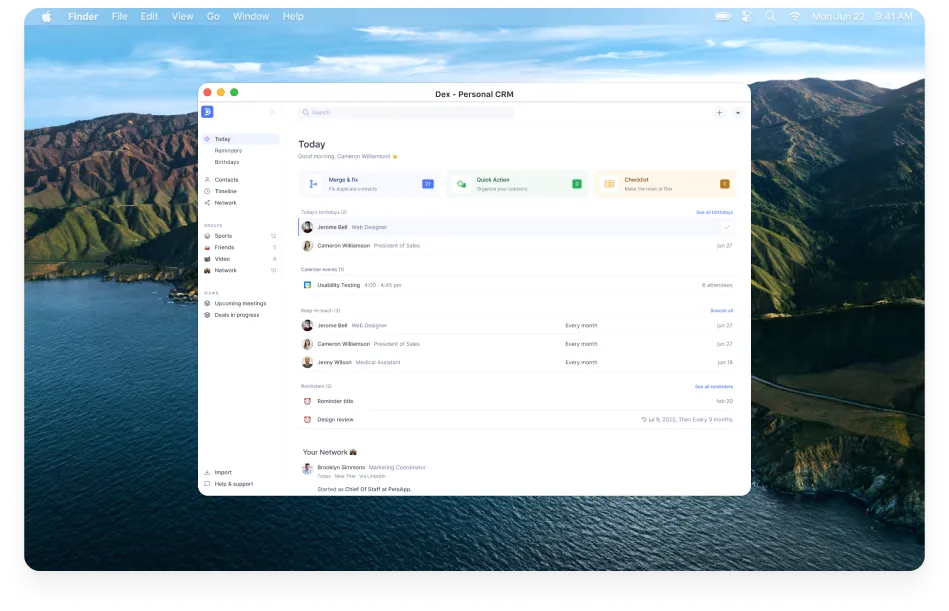Open the Merge & fix duplicate contacts icon

311,184
